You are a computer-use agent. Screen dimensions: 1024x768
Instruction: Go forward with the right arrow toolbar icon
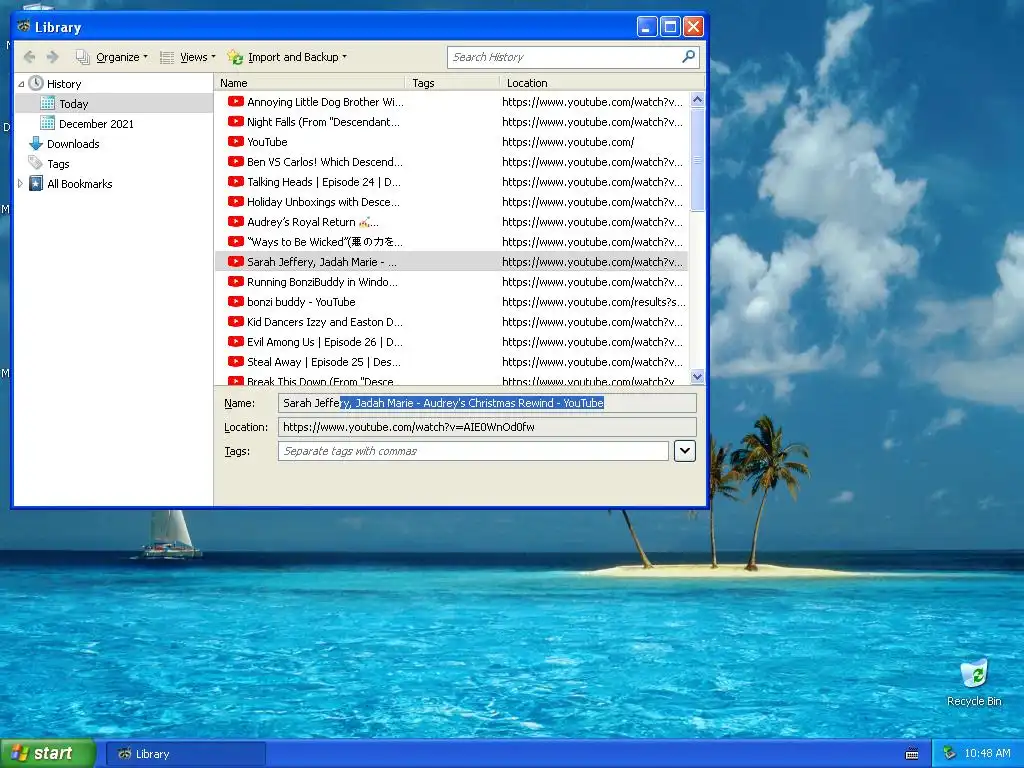click(53, 57)
